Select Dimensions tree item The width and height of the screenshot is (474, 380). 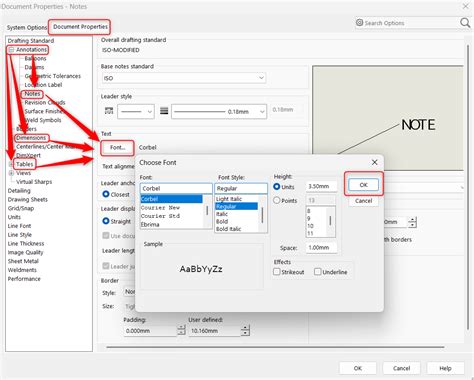click(31, 138)
